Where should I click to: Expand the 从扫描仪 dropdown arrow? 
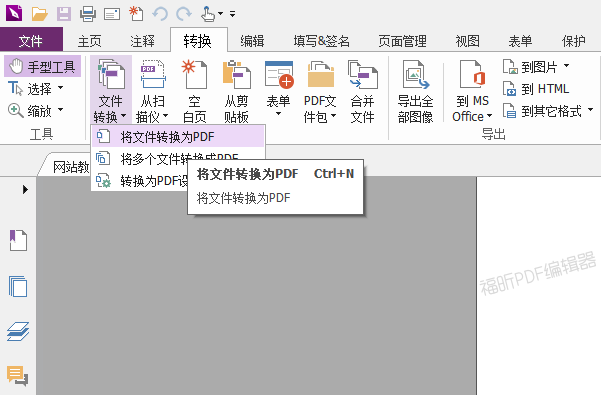[166, 116]
